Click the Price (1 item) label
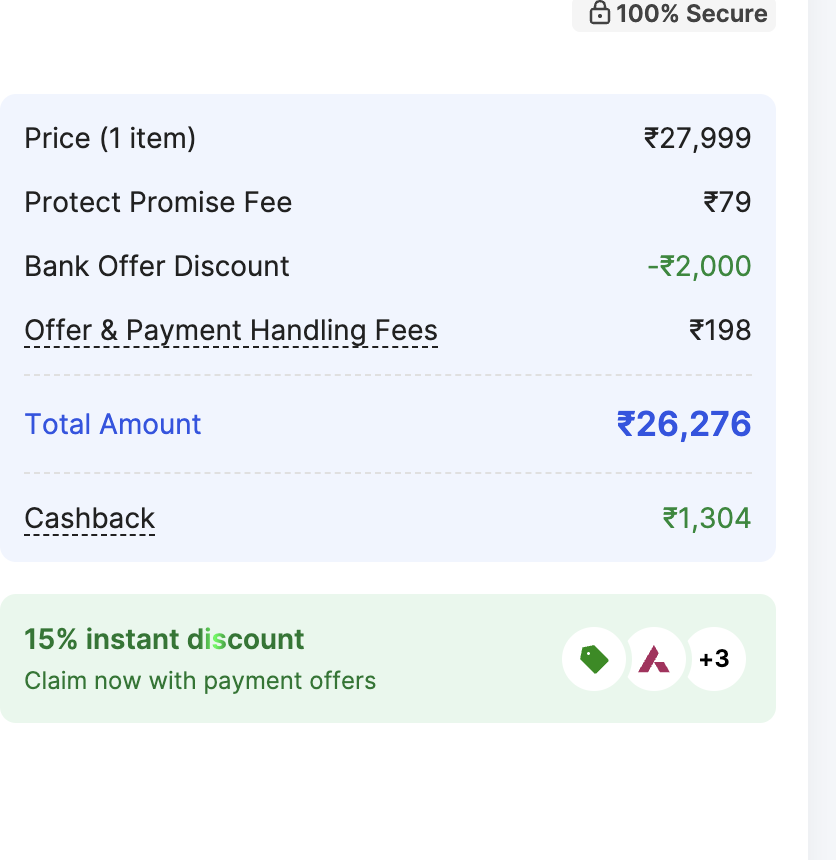This screenshot has height=860, width=836. (x=110, y=138)
